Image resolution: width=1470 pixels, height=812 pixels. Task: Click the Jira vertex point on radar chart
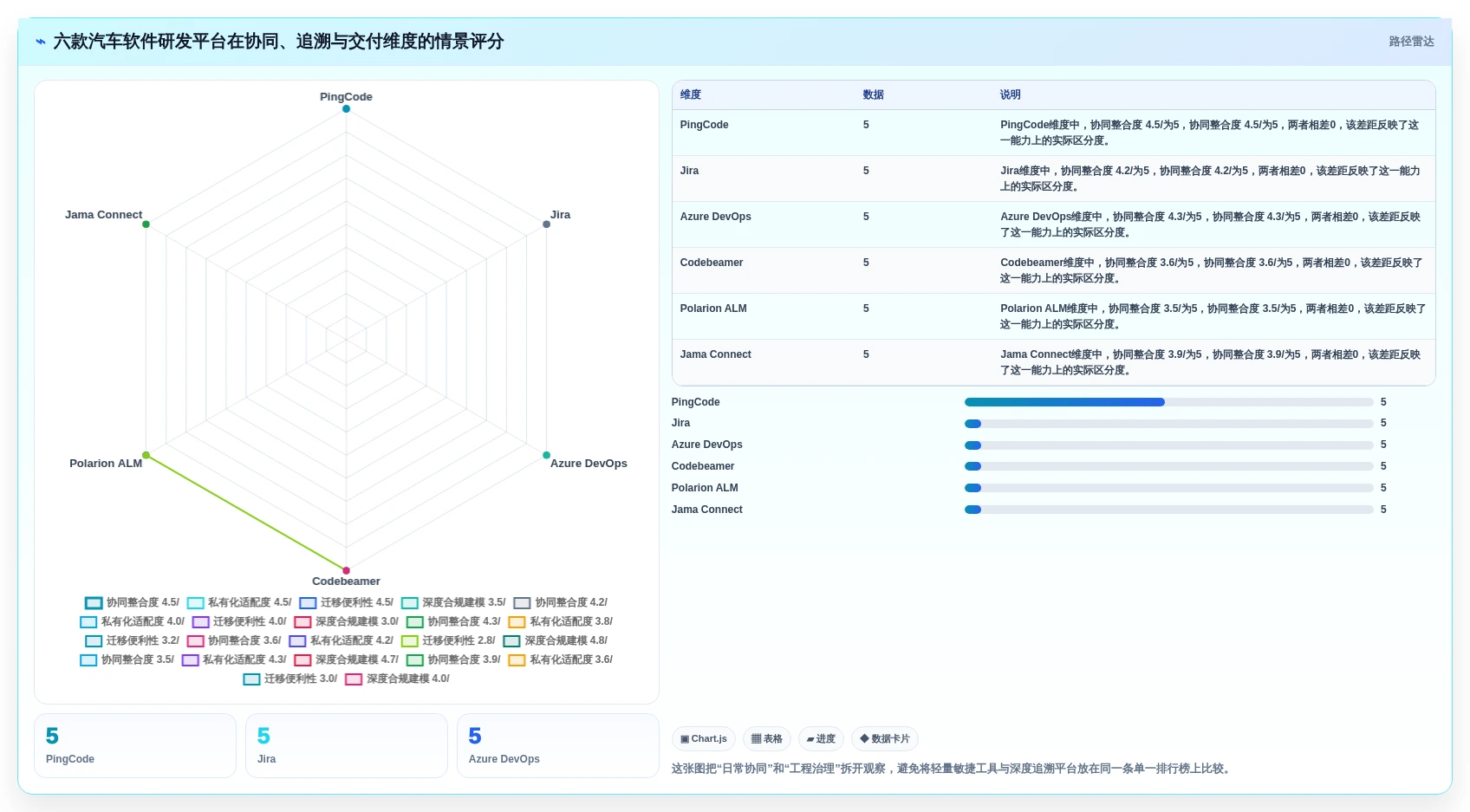546,224
